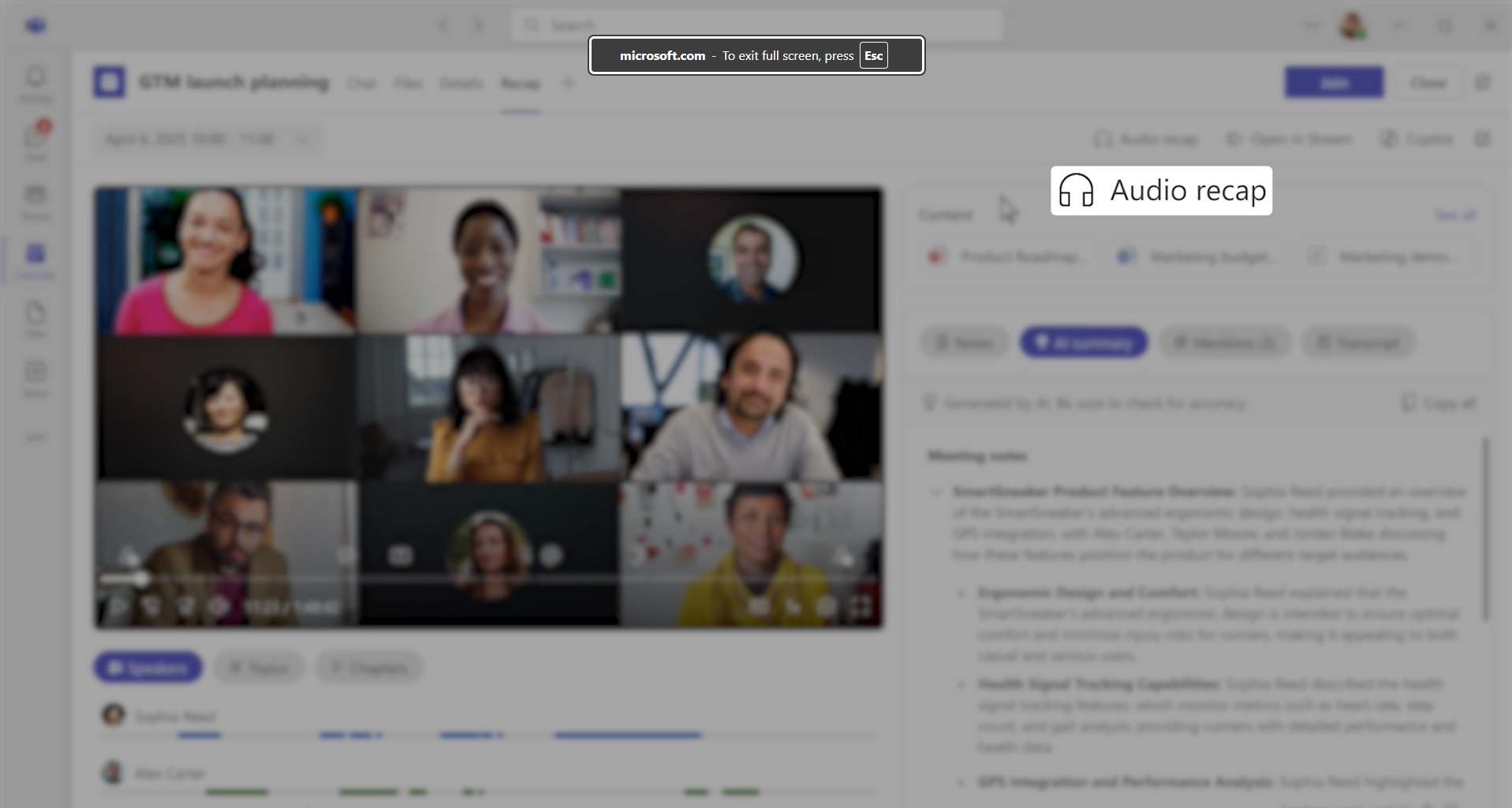
Task: Switch to the Topics view pill
Action: (x=259, y=668)
